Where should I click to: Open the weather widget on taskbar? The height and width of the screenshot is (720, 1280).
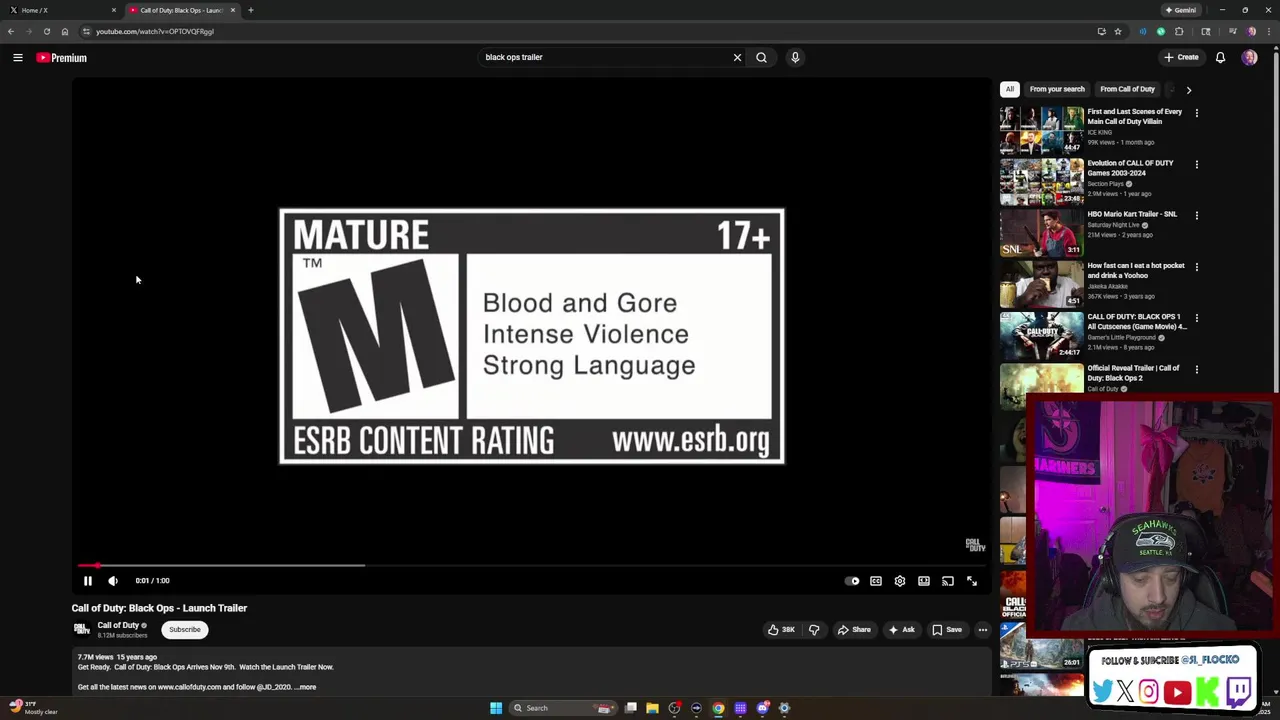[x=35, y=707]
